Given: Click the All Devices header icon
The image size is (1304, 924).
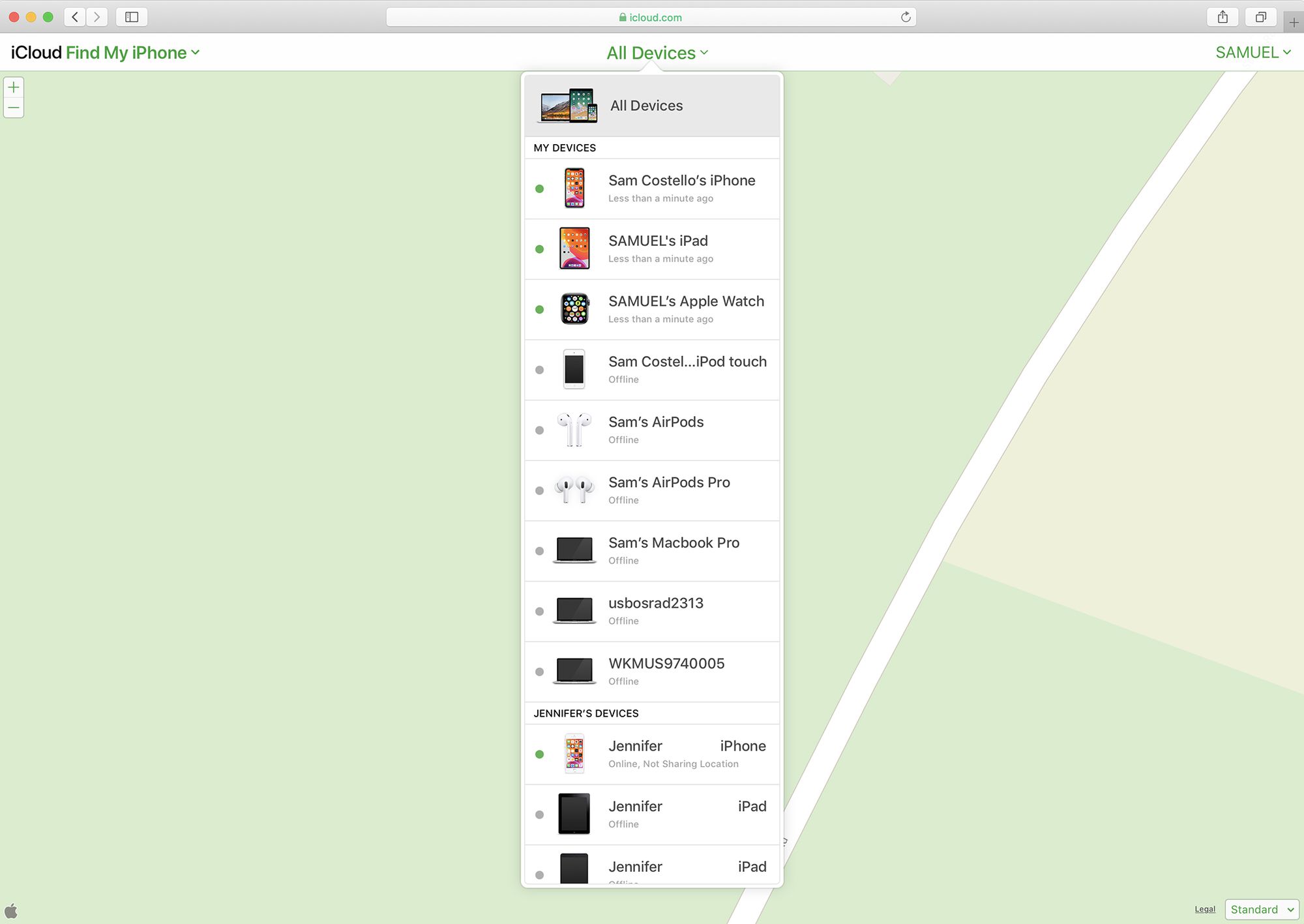Looking at the screenshot, I should pos(568,105).
